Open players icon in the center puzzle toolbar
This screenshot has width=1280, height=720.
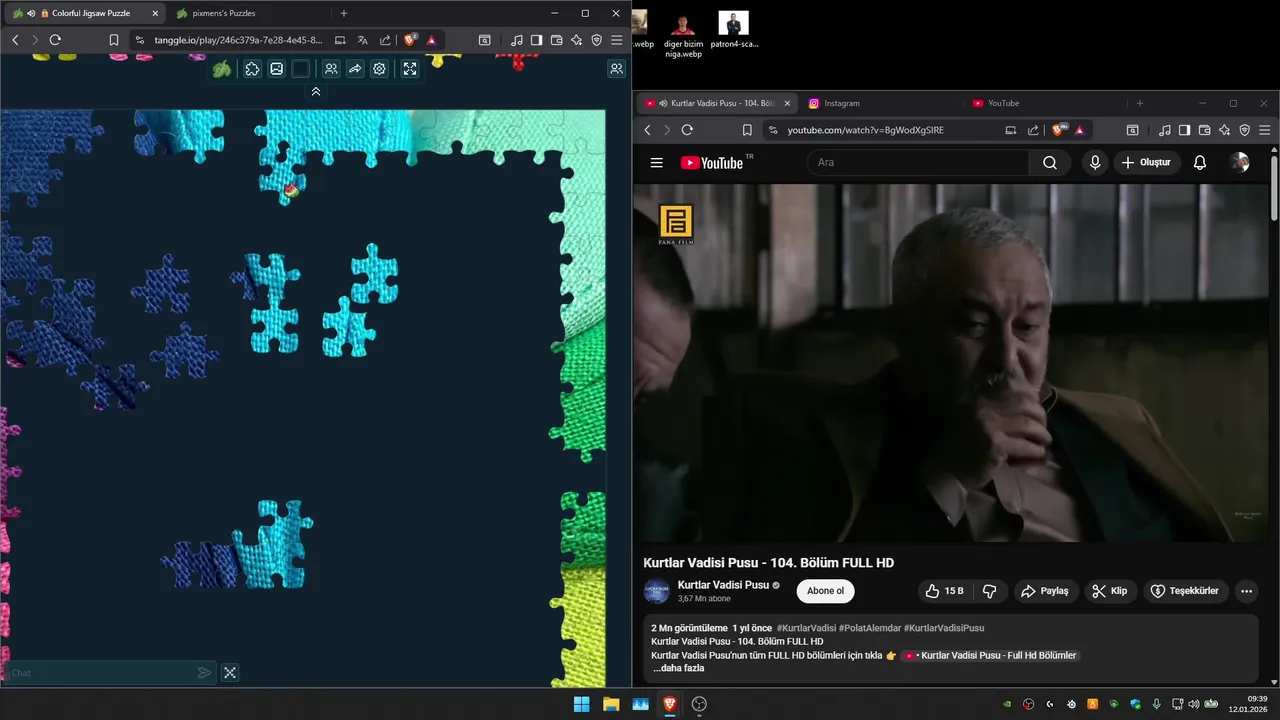(x=330, y=69)
